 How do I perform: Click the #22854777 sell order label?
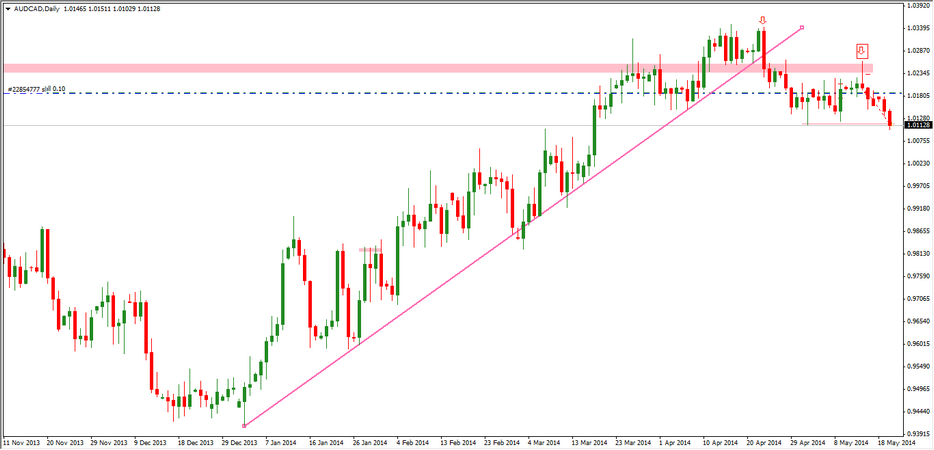tap(37, 89)
